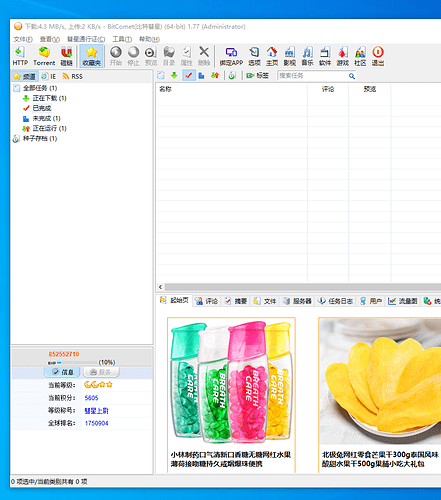Click the horizontal scrollbar under task list

tap(303, 287)
